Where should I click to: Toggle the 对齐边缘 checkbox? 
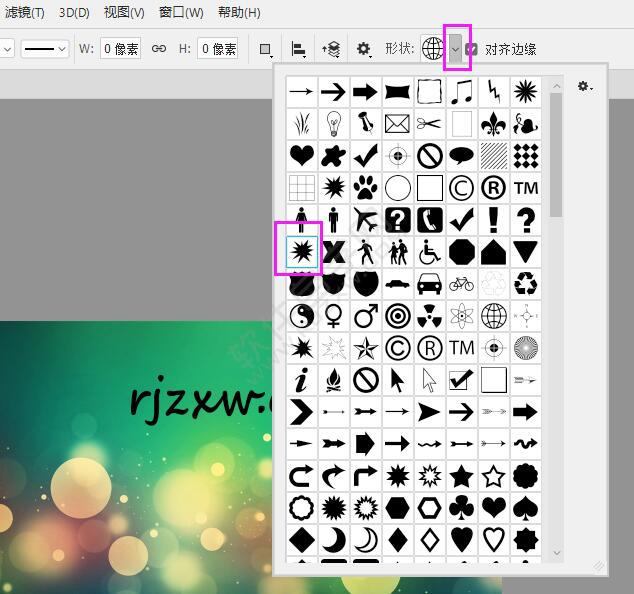[x=473, y=49]
